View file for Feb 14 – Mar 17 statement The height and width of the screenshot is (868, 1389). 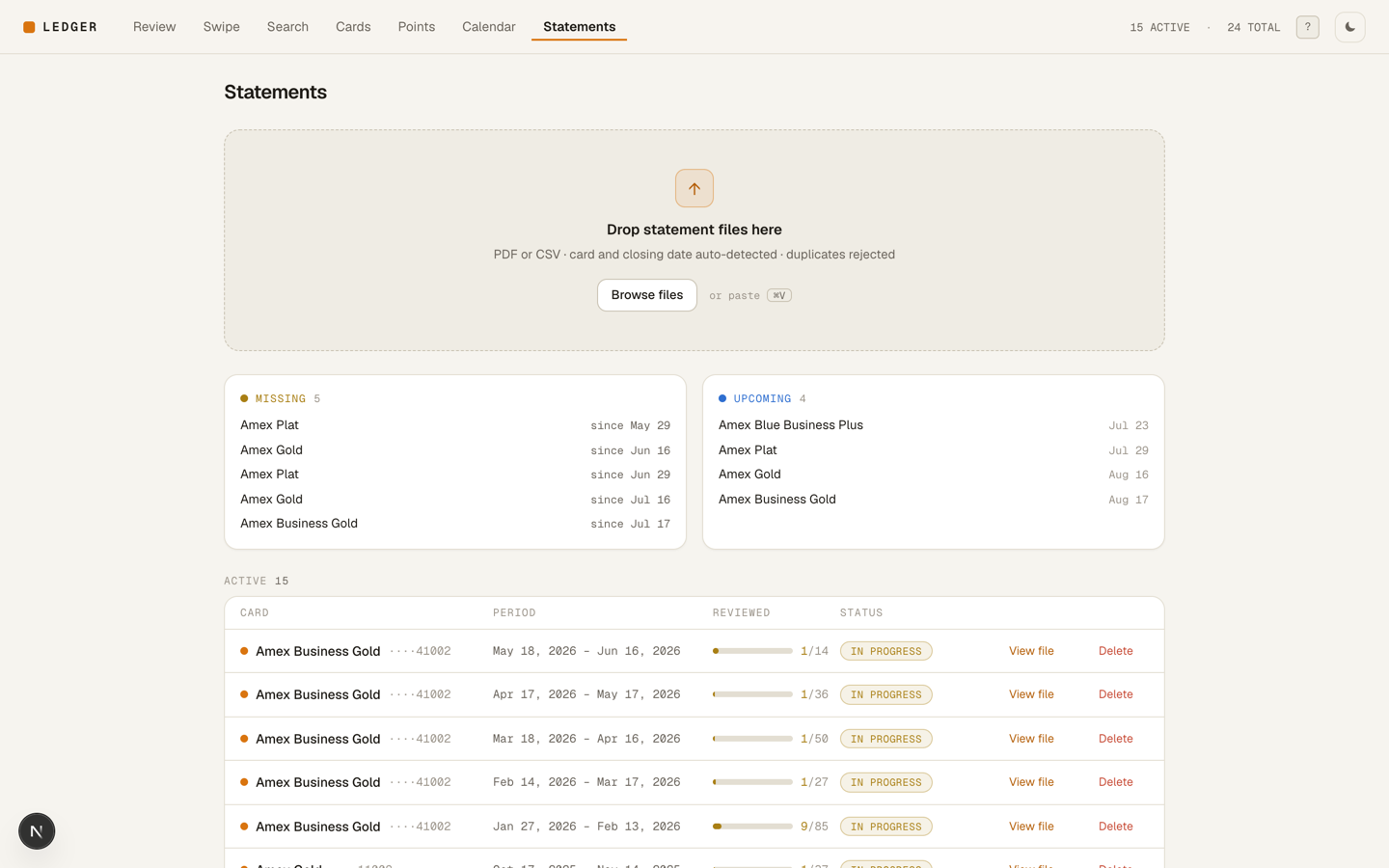(1031, 782)
